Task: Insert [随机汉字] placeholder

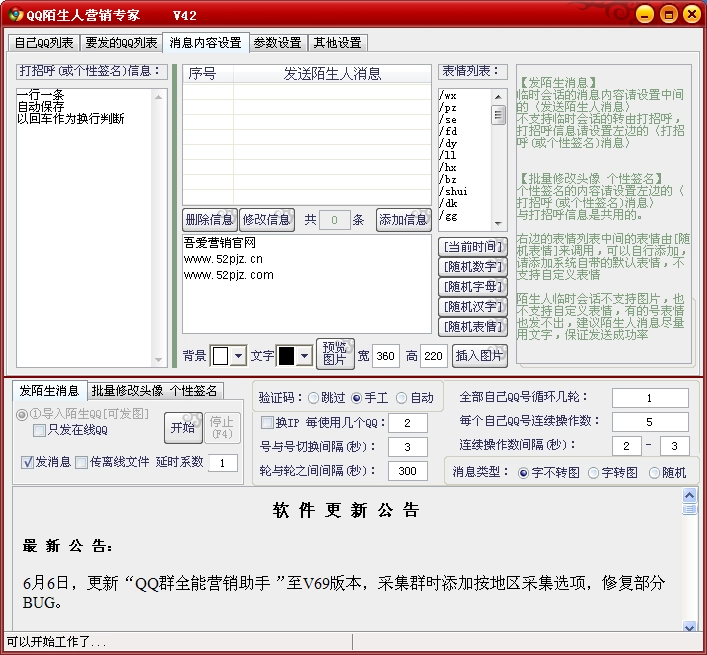Action: click(473, 307)
